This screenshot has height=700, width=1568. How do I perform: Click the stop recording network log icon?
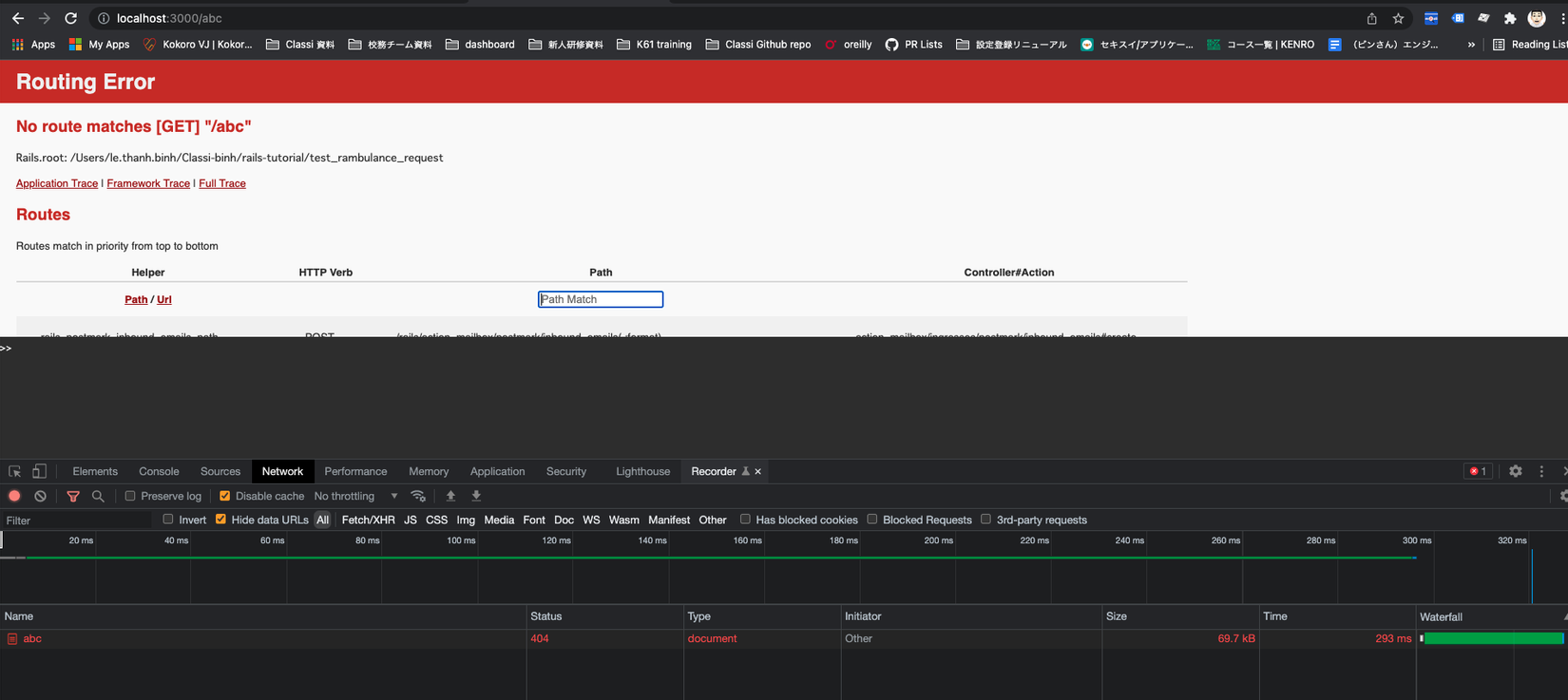tap(14, 496)
